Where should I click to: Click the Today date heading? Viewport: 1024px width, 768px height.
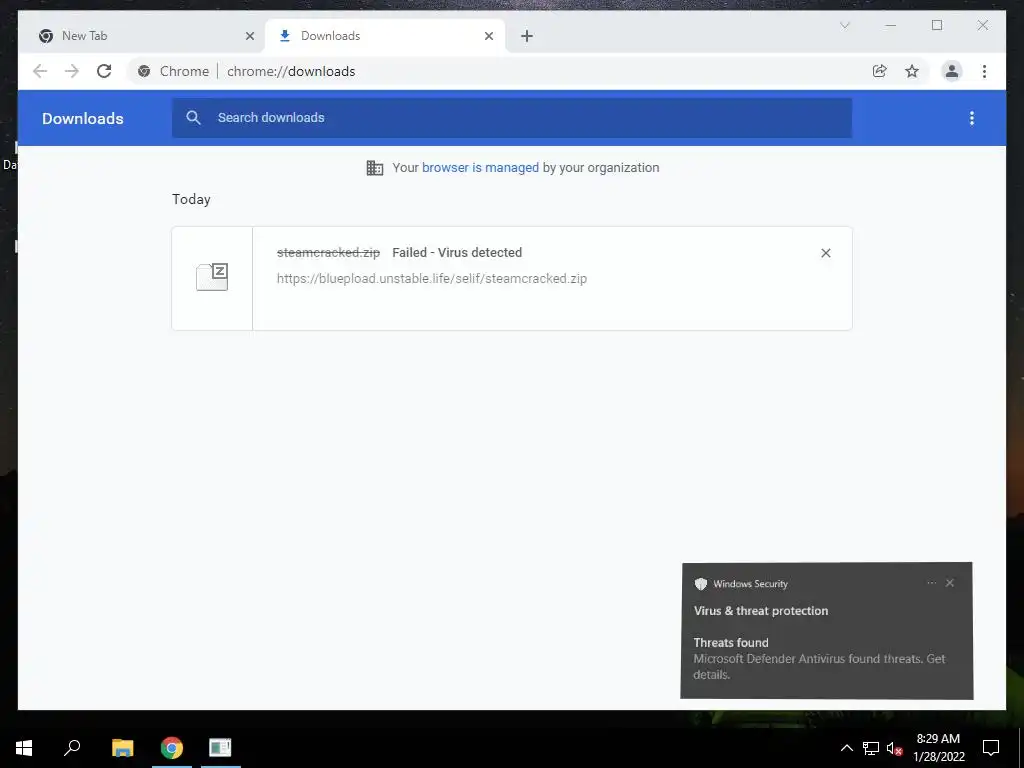(x=191, y=199)
